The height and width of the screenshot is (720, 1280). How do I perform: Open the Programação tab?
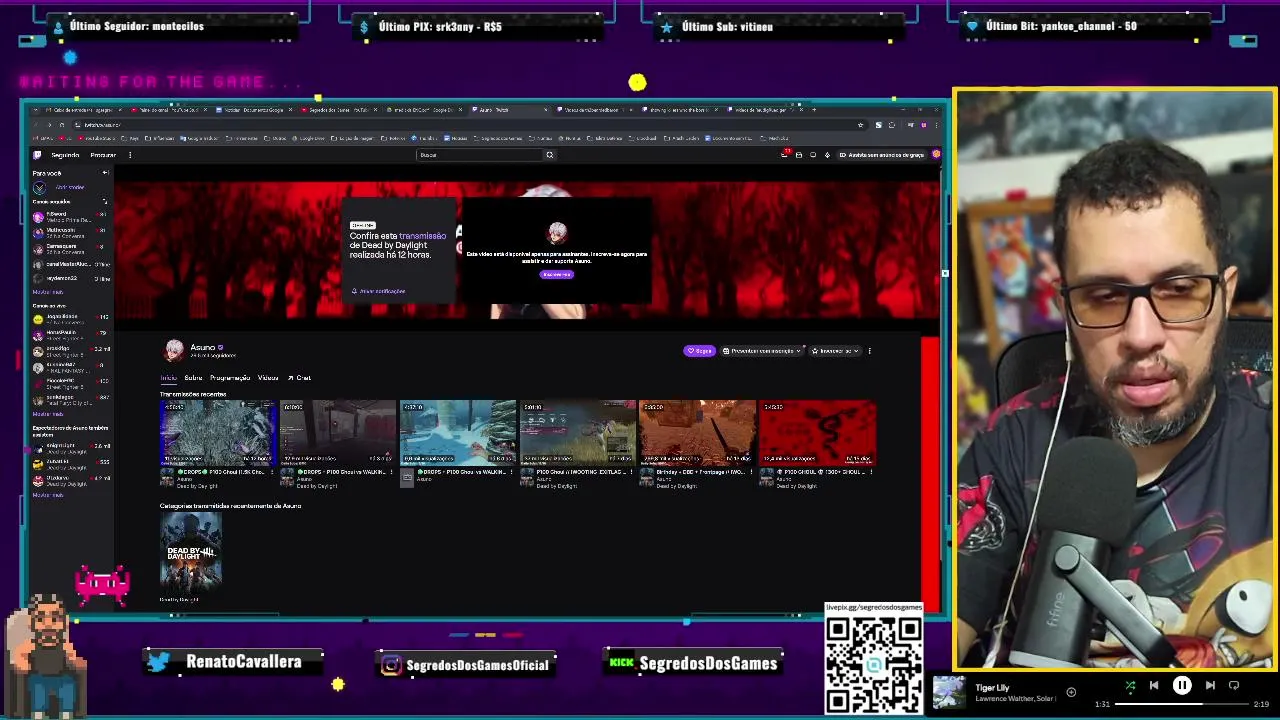click(x=230, y=378)
